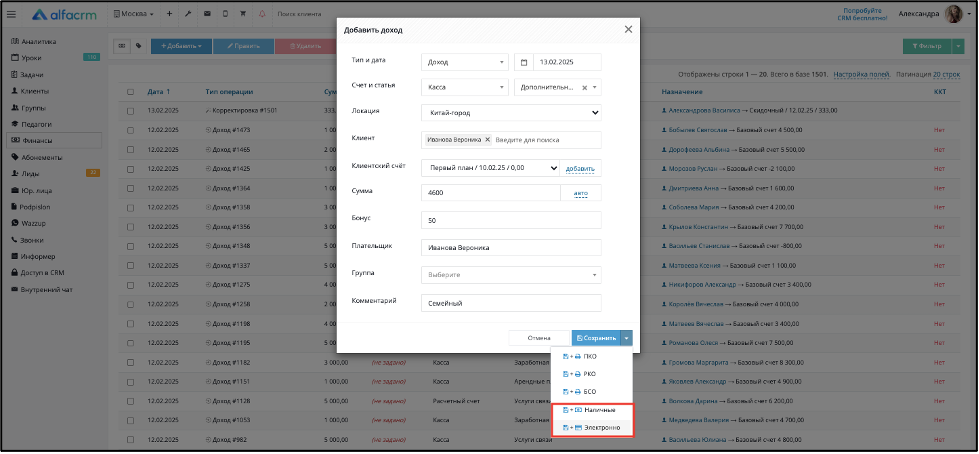Click in the Бонус field

point(511,220)
